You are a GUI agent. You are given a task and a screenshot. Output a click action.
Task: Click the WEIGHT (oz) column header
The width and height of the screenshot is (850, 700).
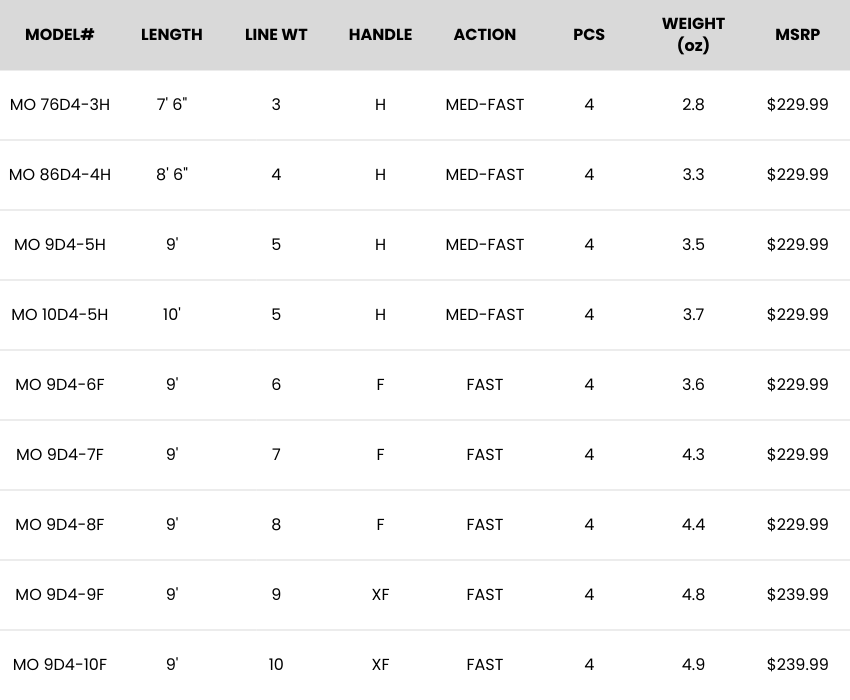click(x=693, y=34)
